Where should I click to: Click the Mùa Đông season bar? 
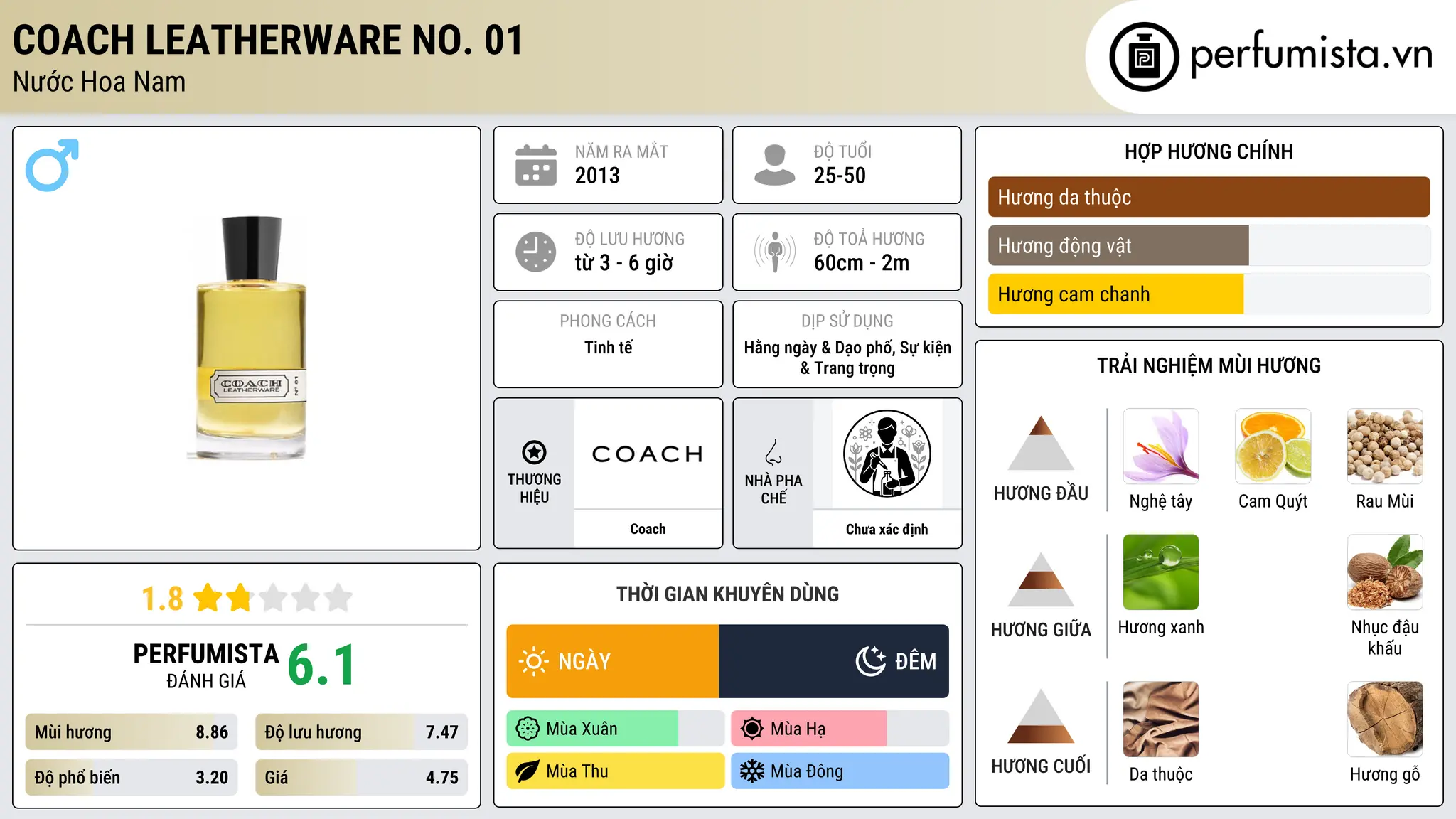(x=840, y=771)
